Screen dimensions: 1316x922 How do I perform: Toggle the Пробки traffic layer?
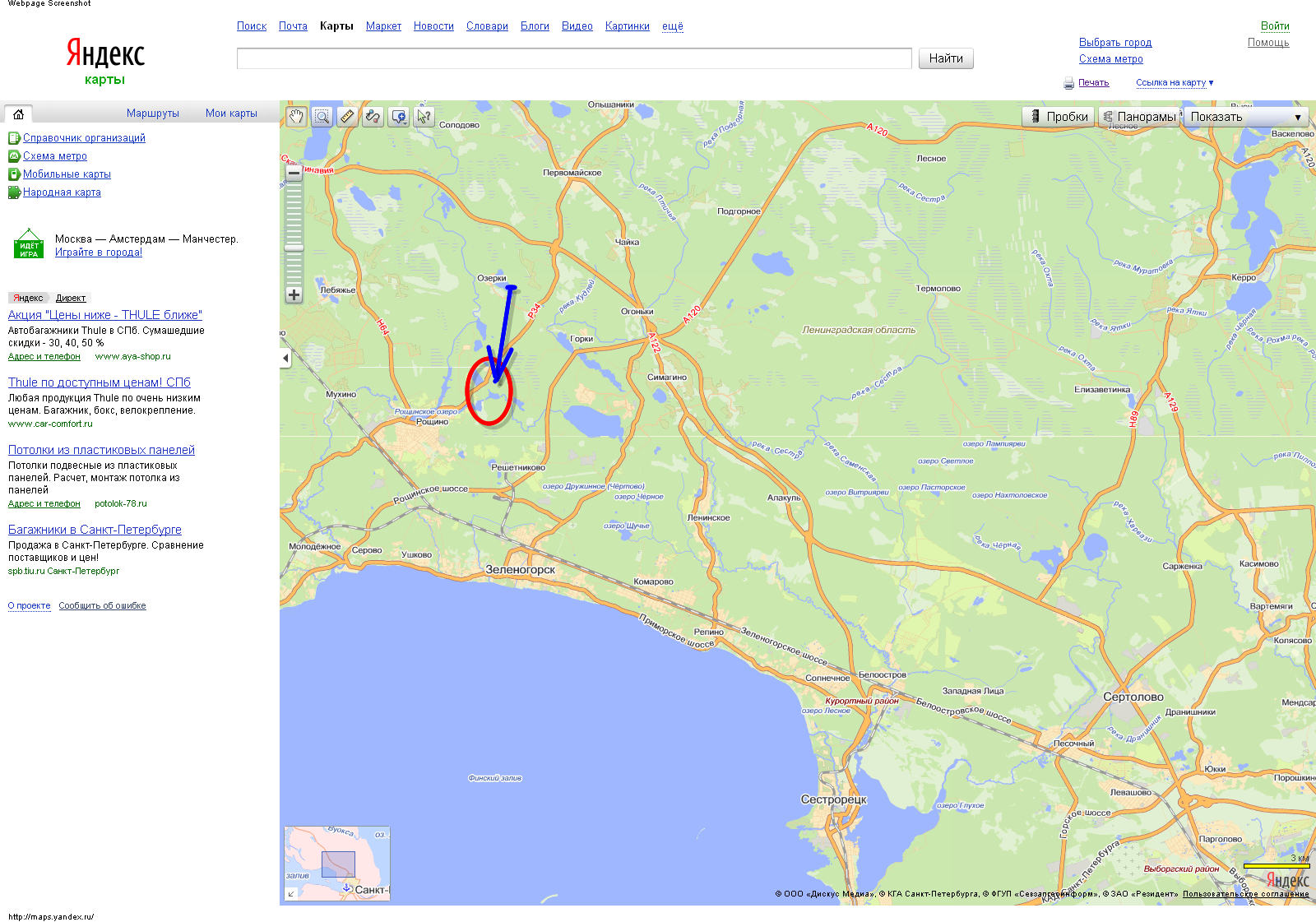(1059, 117)
